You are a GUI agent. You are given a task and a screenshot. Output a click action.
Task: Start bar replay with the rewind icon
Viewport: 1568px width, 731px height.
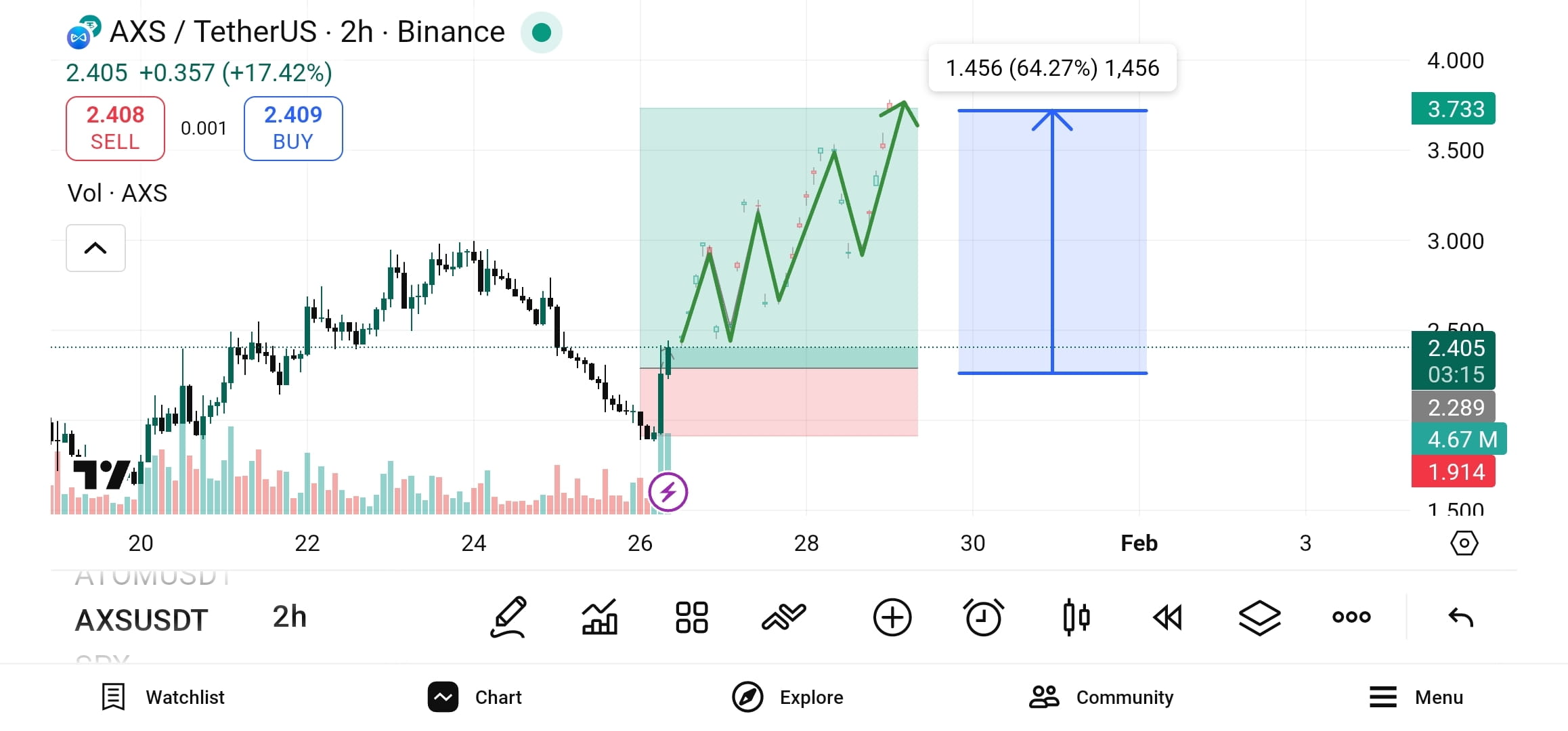pyautogui.click(x=1167, y=617)
